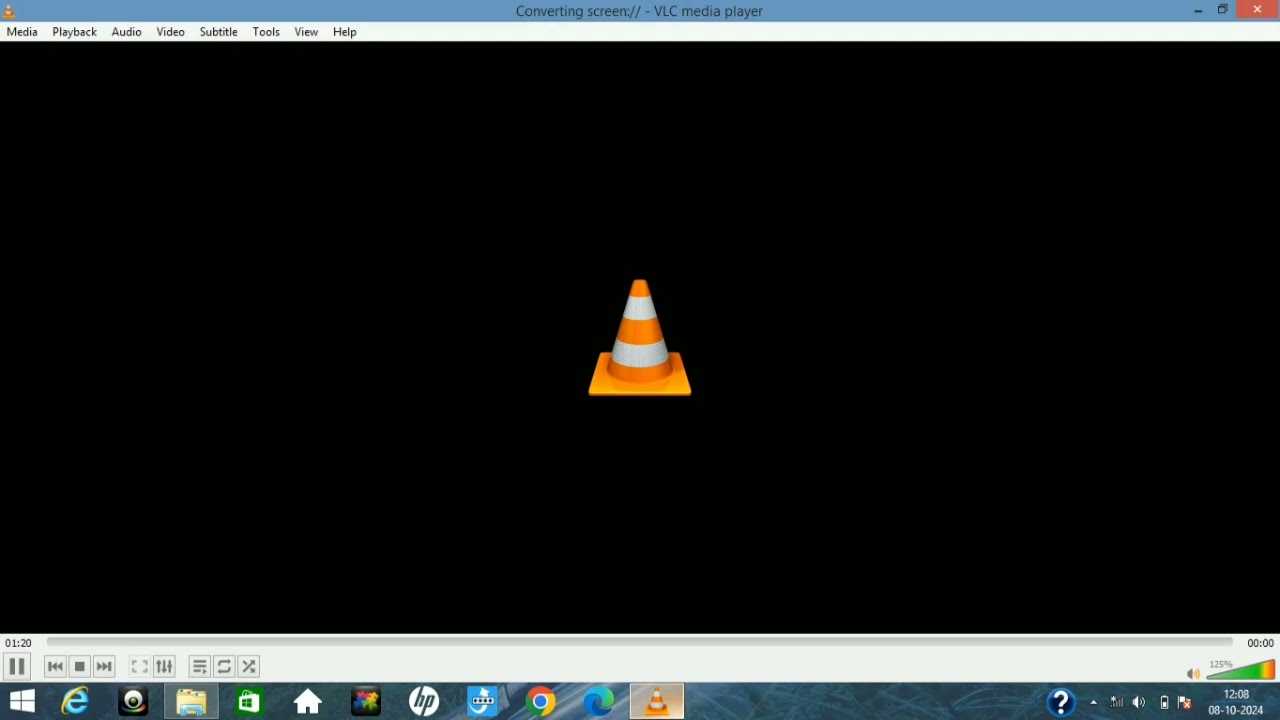The width and height of the screenshot is (1280, 720).
Task: Close the VLC media player window
Action: coord(1258,10)
